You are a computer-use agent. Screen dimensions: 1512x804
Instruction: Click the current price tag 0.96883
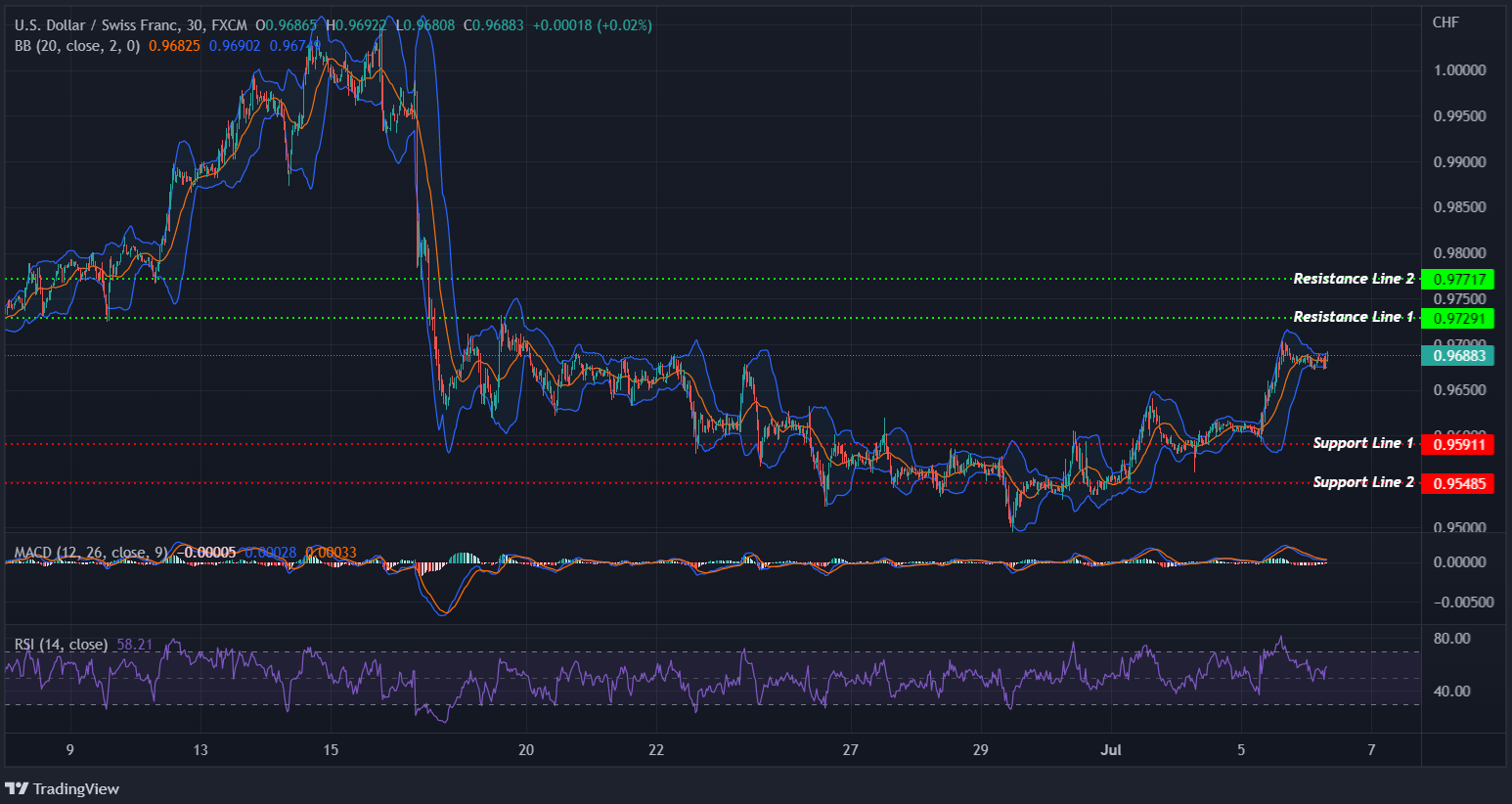point(1456,356)
